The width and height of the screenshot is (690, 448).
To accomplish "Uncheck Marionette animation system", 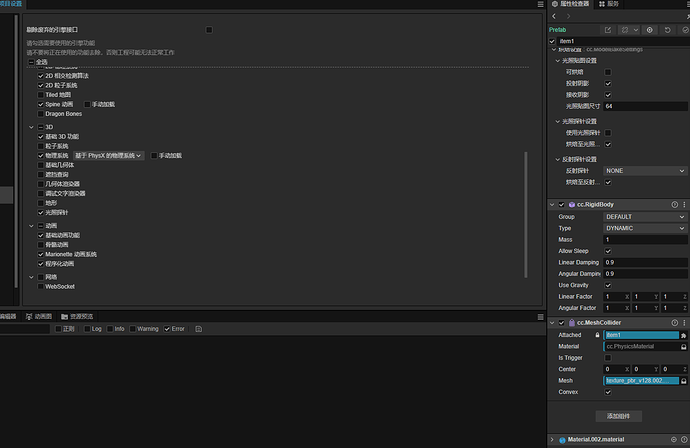I will click(40, 254).
